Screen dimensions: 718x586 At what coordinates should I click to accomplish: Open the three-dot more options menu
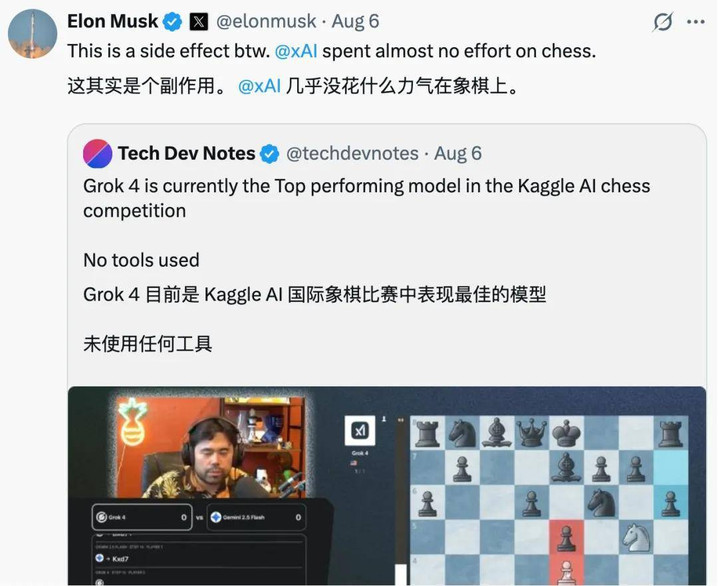tap(696, 22)
